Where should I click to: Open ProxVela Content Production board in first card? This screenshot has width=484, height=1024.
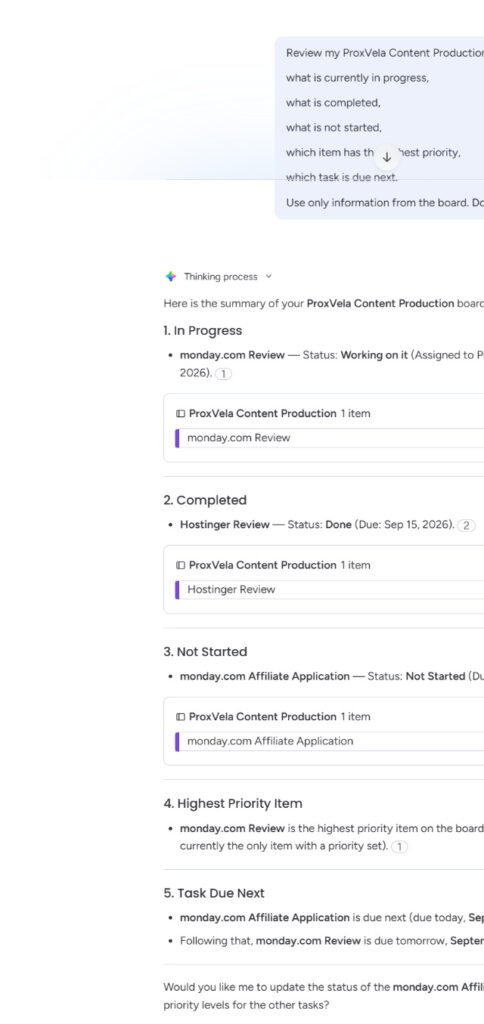[x=263, y=413]
